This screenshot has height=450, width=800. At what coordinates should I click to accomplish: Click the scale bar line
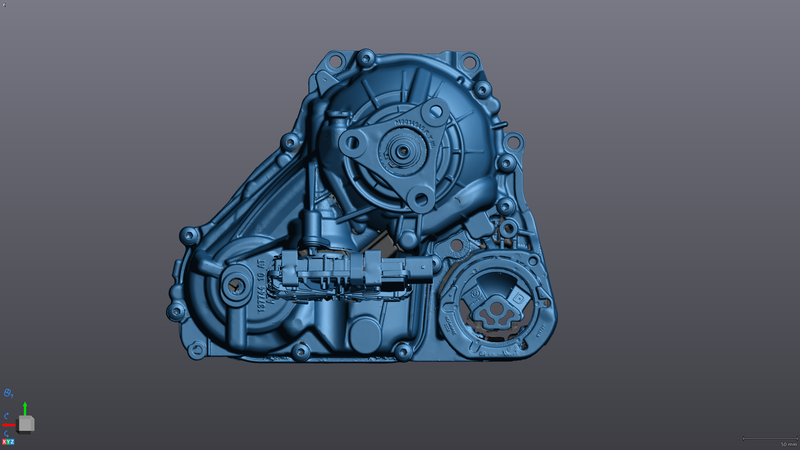tap(768, 438)
